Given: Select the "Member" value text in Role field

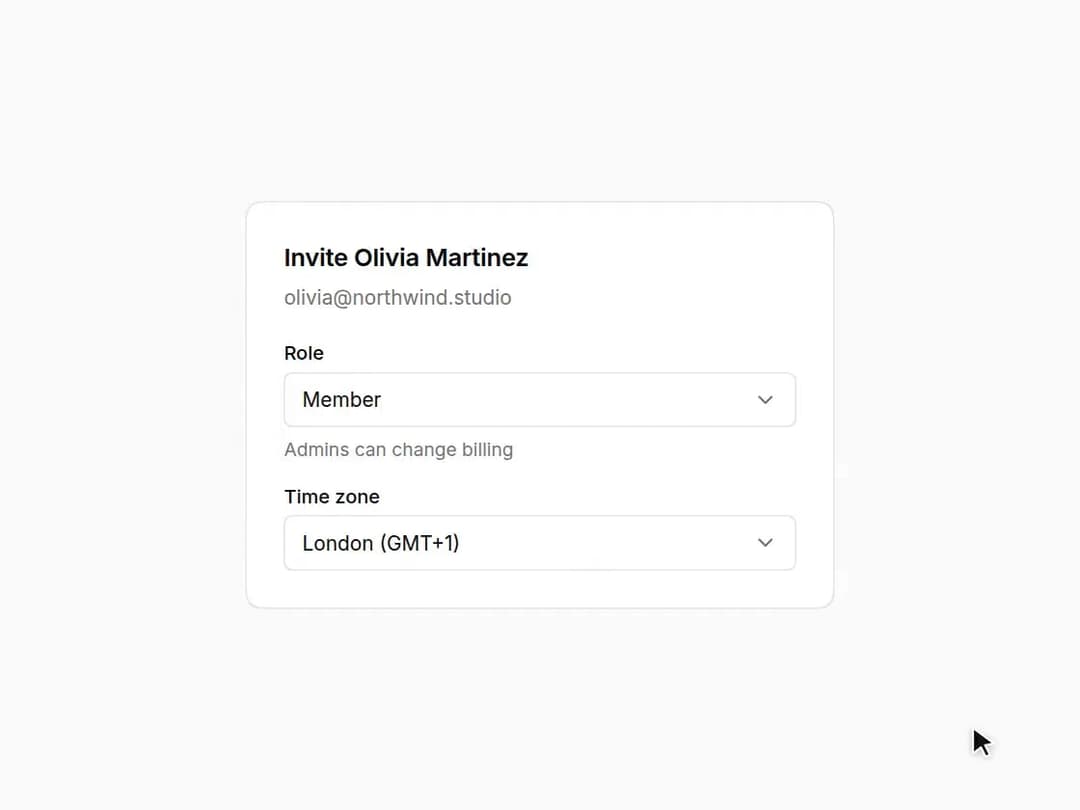Looking at the screenshot, I should pos(342,399).
